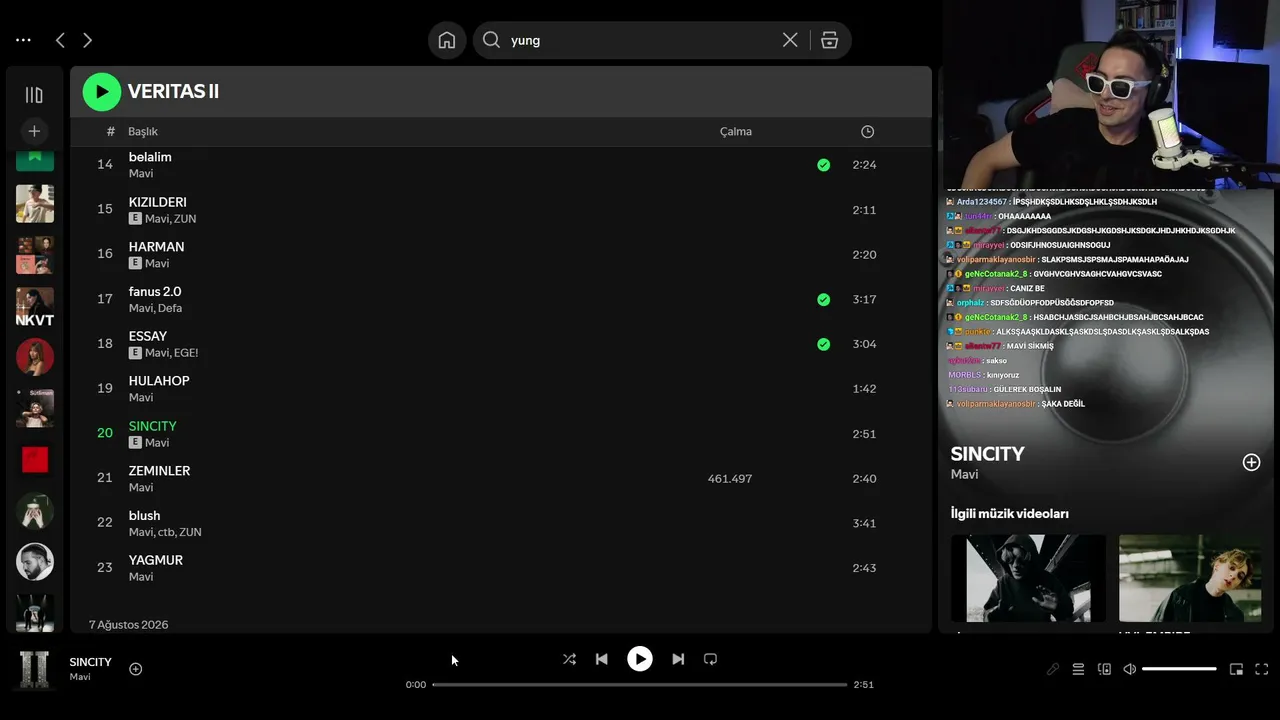Viewport: 1280px width, 720px height.
Task: Open Mavi artist in now playing panel
Action: pos(964,474)
